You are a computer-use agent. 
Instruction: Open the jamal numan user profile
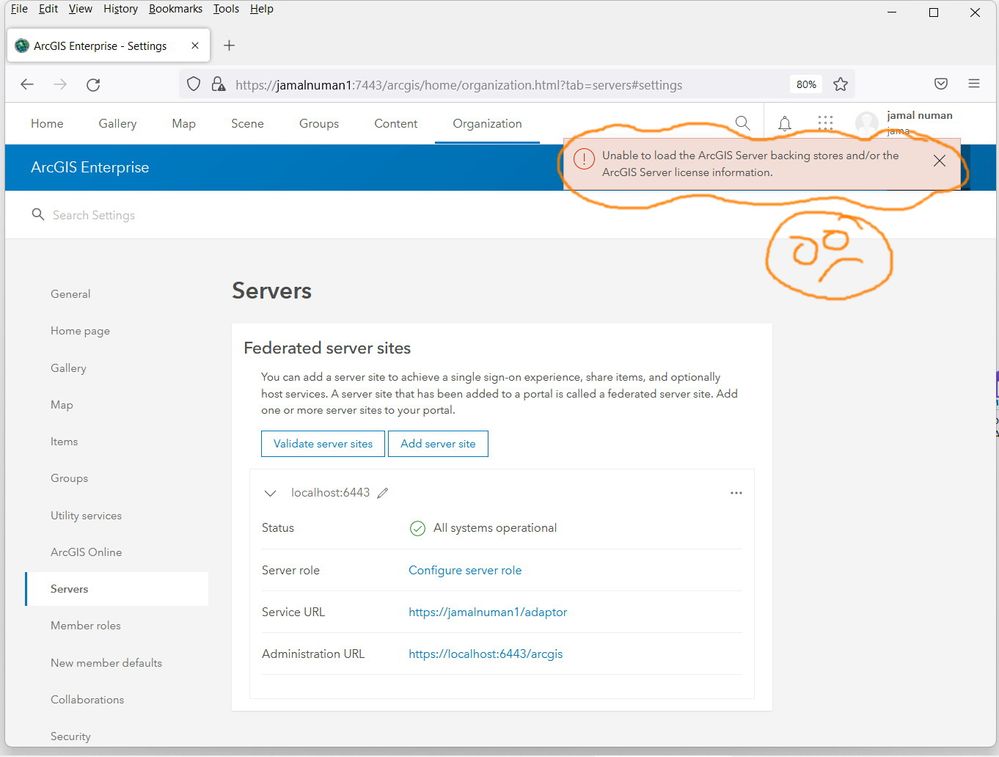click(x=905, y=122)
